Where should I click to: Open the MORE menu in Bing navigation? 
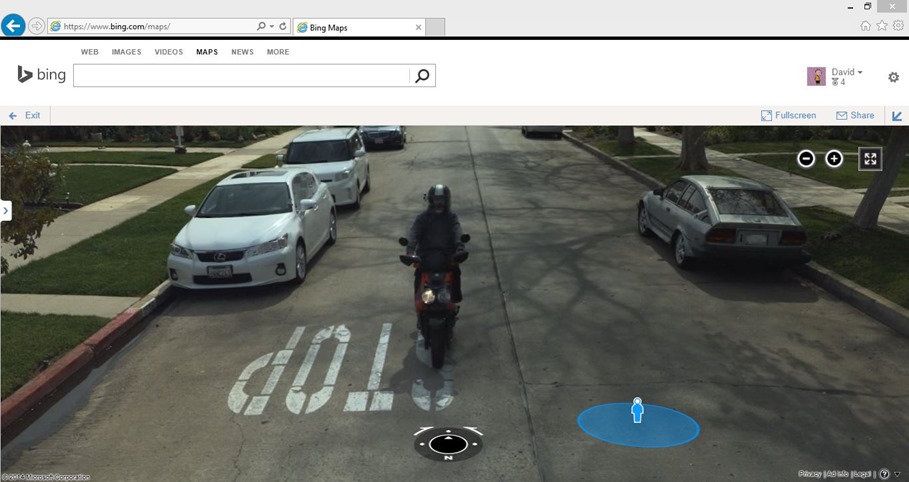pyautogui.click(x=278, y=52)
